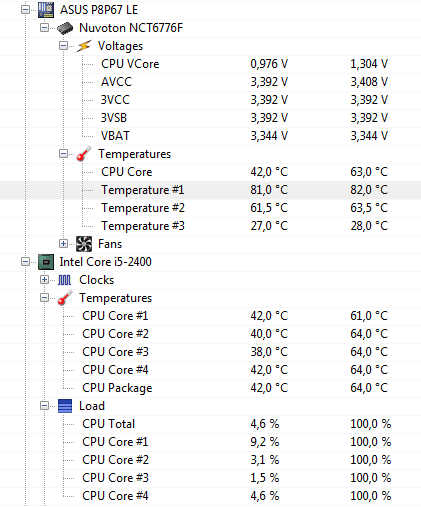Click the Nuvoton NCT6776F chip icon
421x507 pixels.
[x=65, y=28]
